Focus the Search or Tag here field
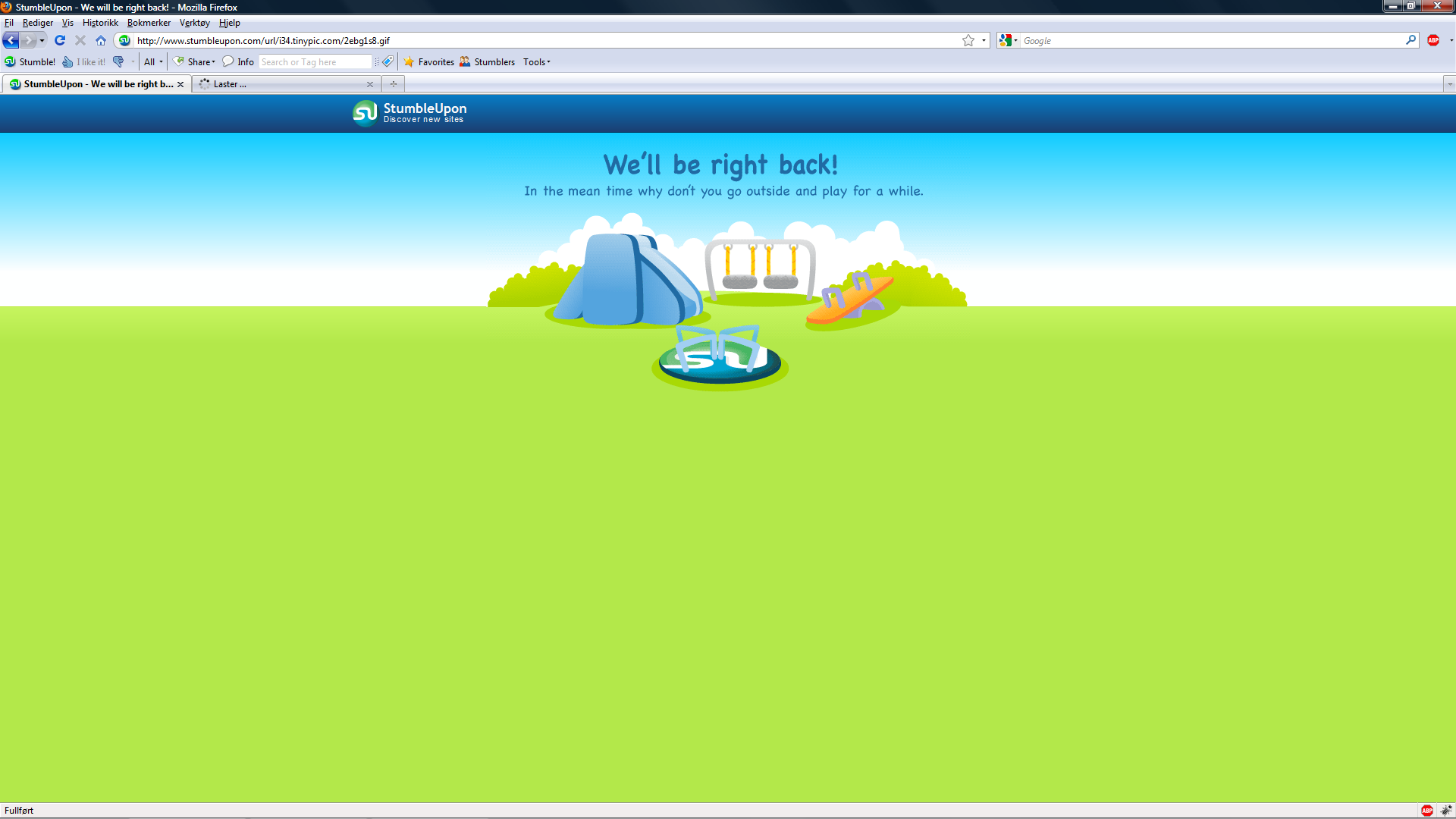Screen dimensions: 1456x819 [315, 62]
